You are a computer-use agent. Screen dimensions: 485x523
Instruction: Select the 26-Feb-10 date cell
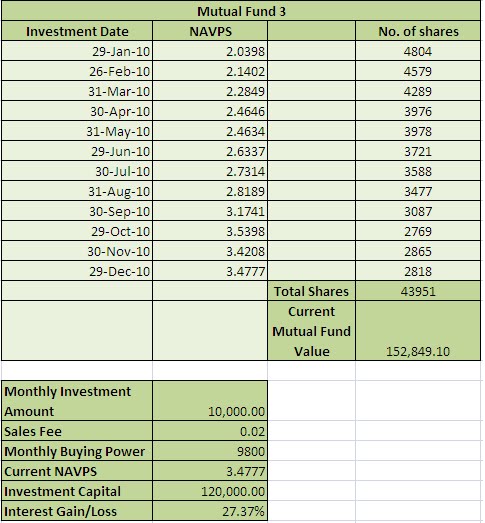(x=77, y=71)
